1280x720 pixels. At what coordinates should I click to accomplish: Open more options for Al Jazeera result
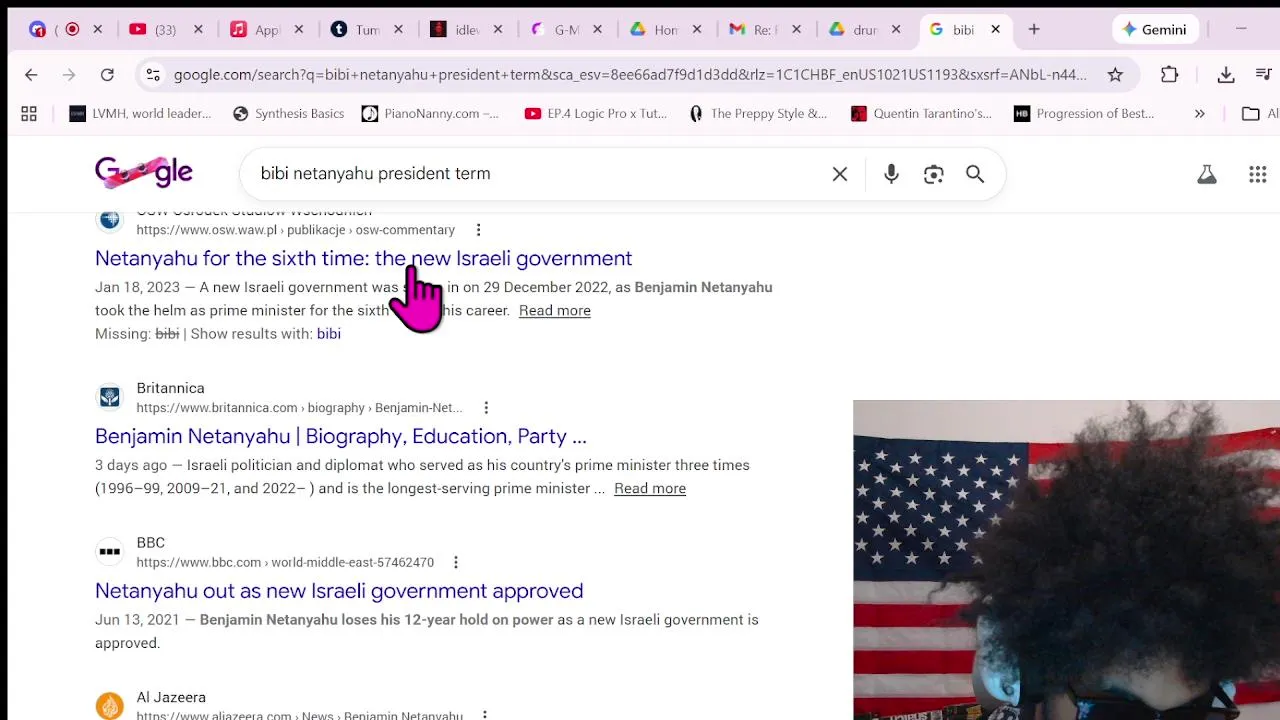click(484, 716)
